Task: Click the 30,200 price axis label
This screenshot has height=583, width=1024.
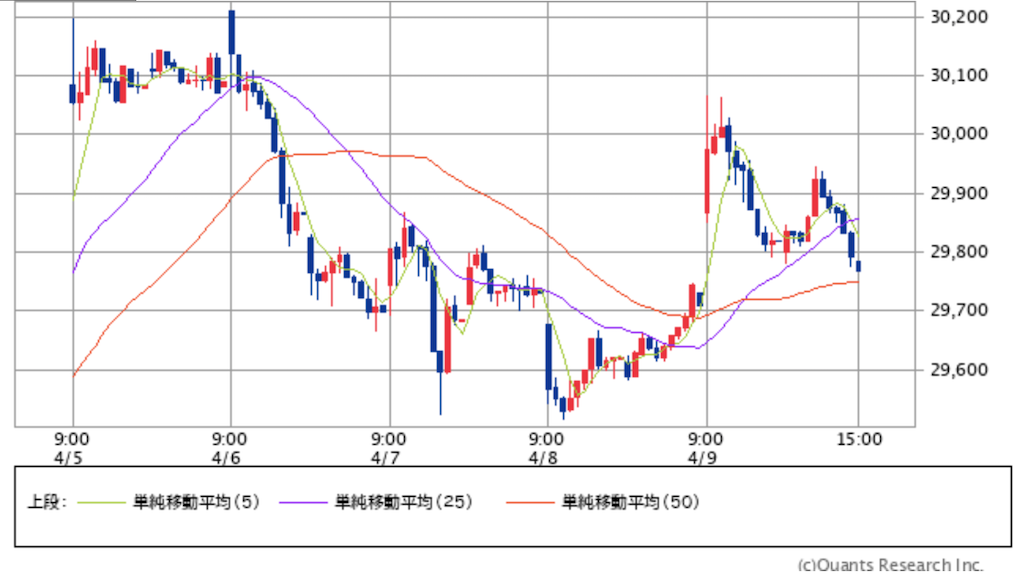Action: pos(959,17)
